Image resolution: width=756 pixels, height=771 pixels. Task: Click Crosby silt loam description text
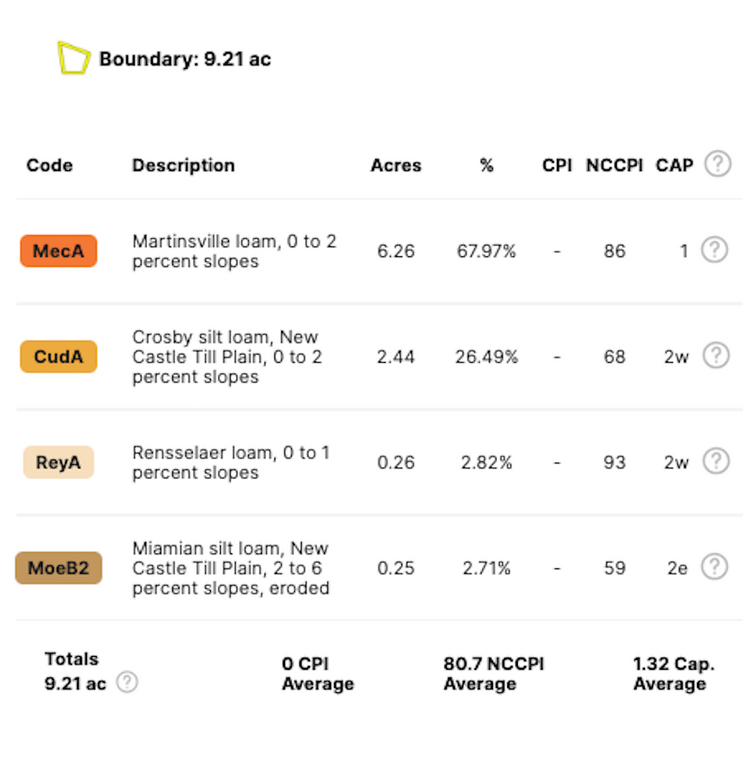point(227,357)
